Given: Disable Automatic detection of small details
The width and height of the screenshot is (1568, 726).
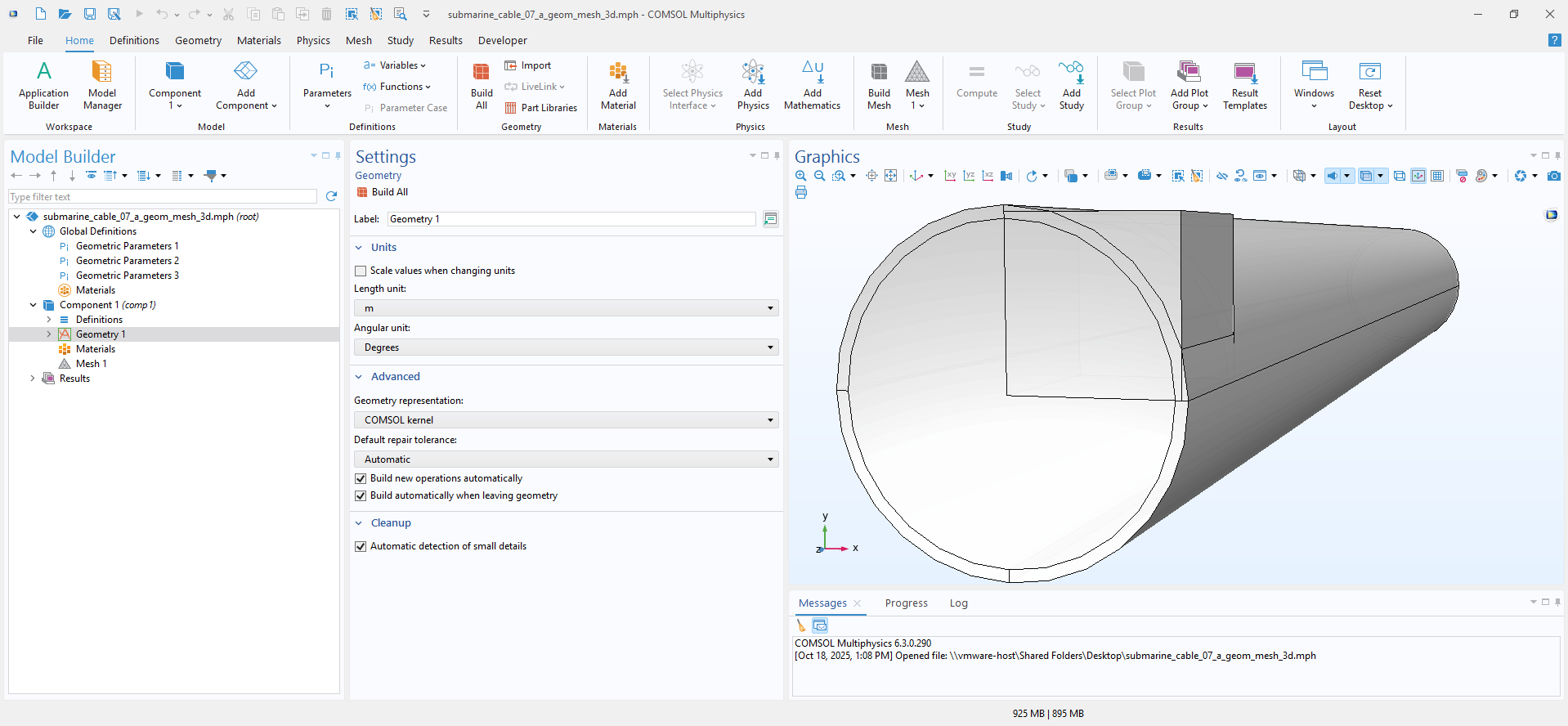Looking at the screenshot, I should pyautogui.click(x=361, y=546).
